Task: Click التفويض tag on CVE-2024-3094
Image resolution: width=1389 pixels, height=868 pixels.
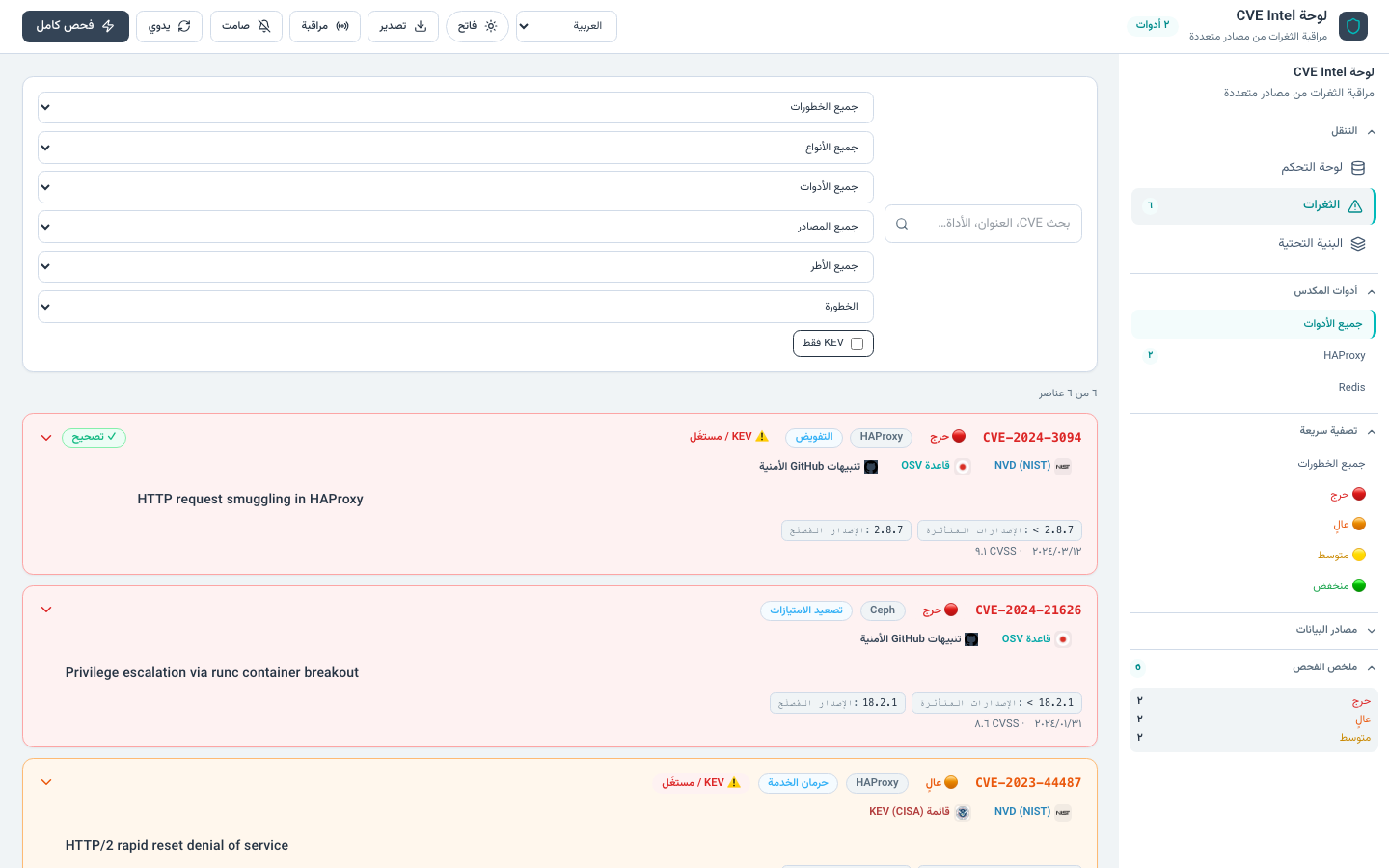Action: tap(814, 438)
